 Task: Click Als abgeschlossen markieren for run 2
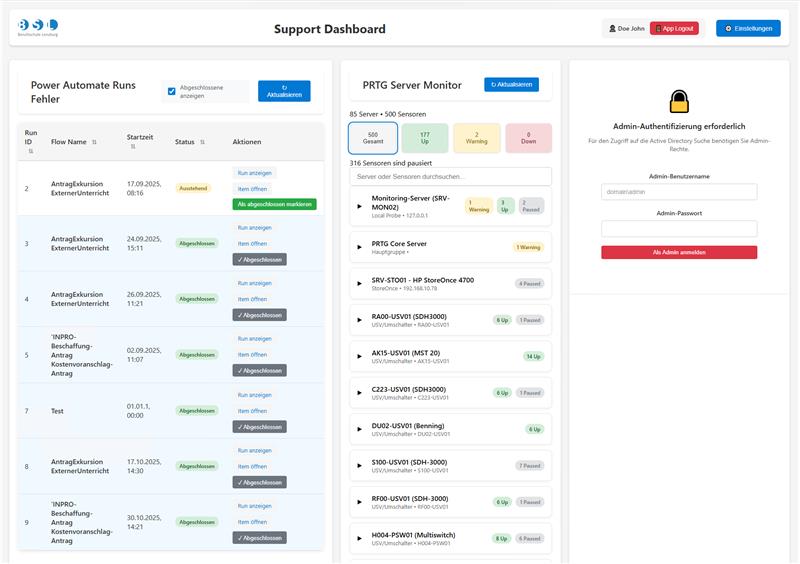point(274,204)
